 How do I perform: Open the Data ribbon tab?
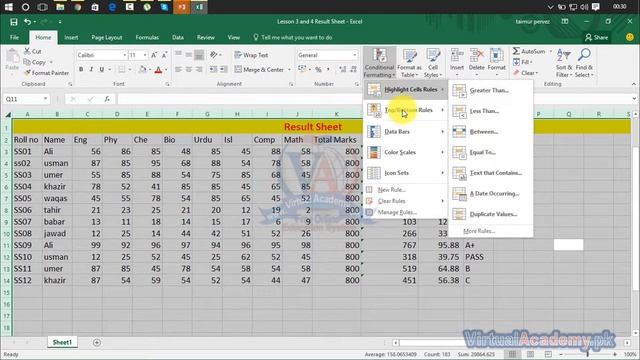pos(178,37)
